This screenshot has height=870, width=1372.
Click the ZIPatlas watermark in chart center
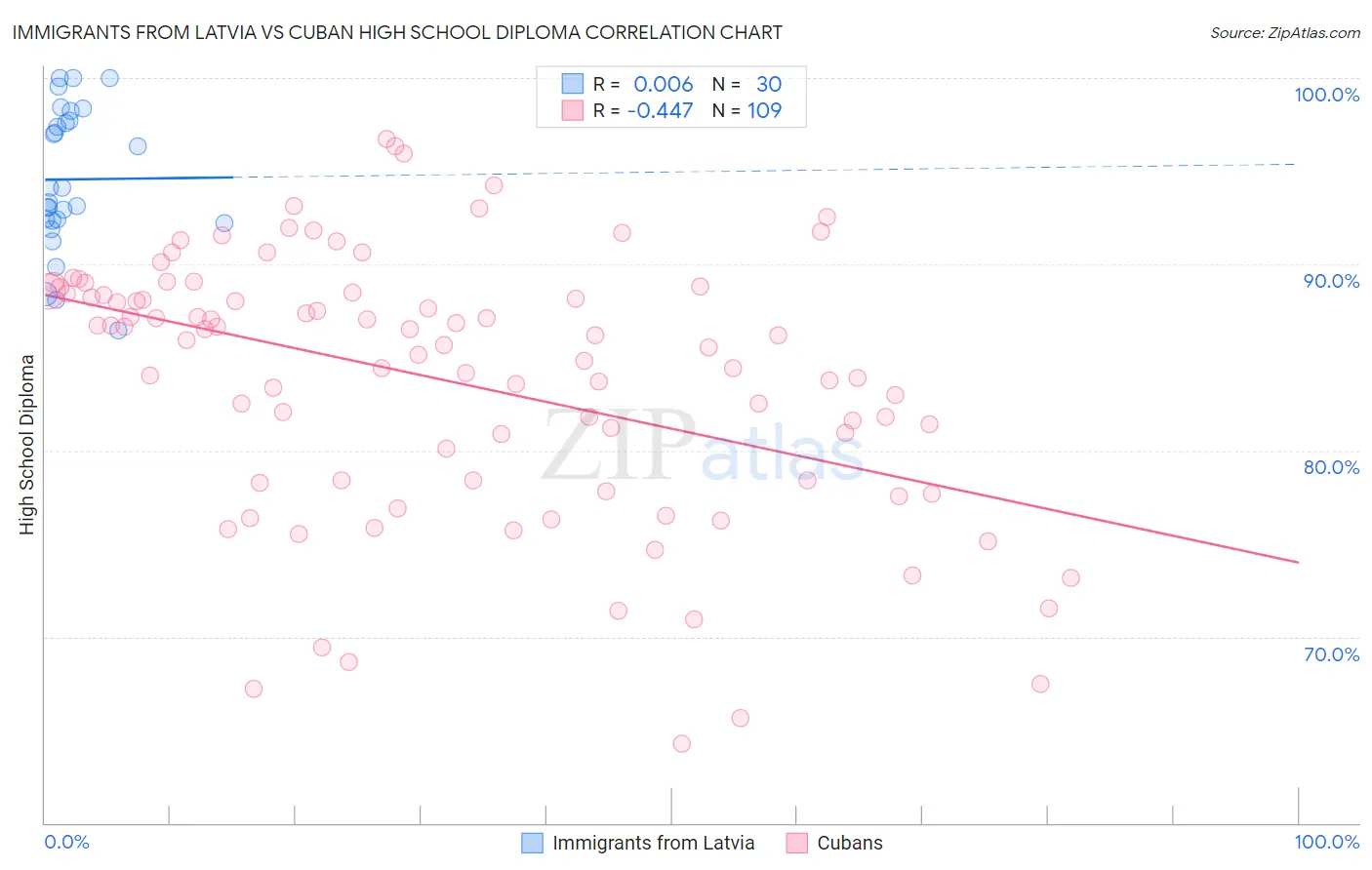point(703,446)
